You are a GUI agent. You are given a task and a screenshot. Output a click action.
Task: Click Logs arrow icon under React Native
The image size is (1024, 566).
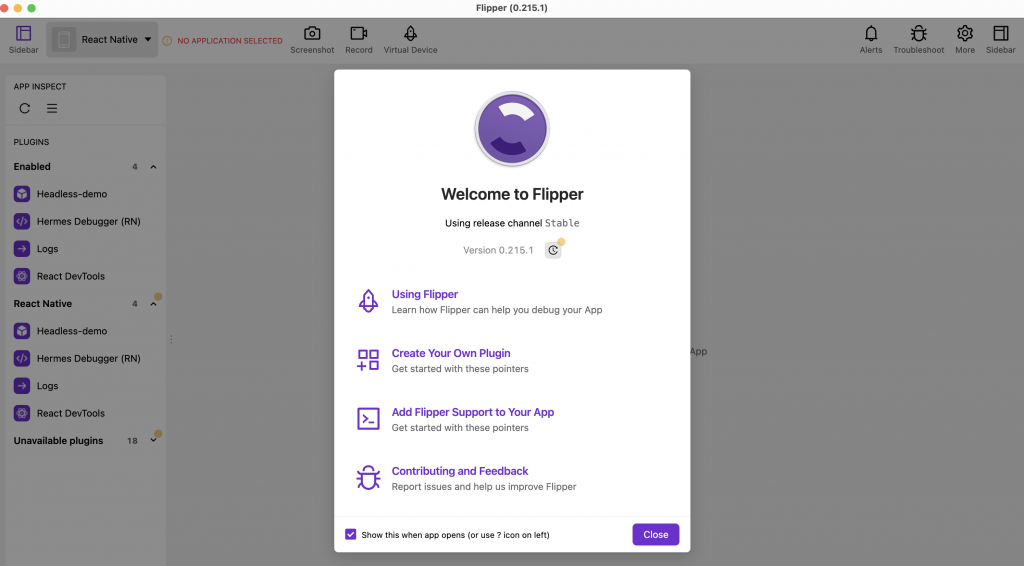pyautogui.click(x=22, y=386)
